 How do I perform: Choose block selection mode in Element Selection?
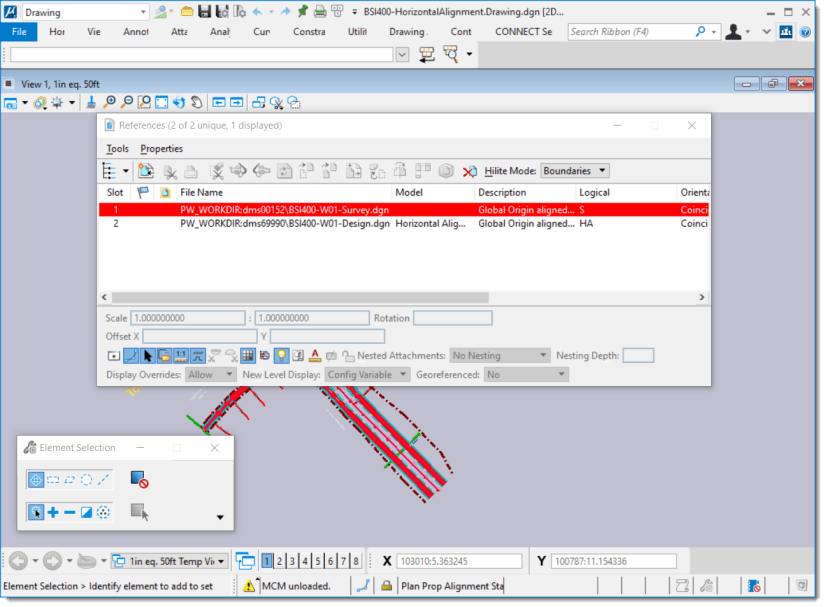pos(53,479)
